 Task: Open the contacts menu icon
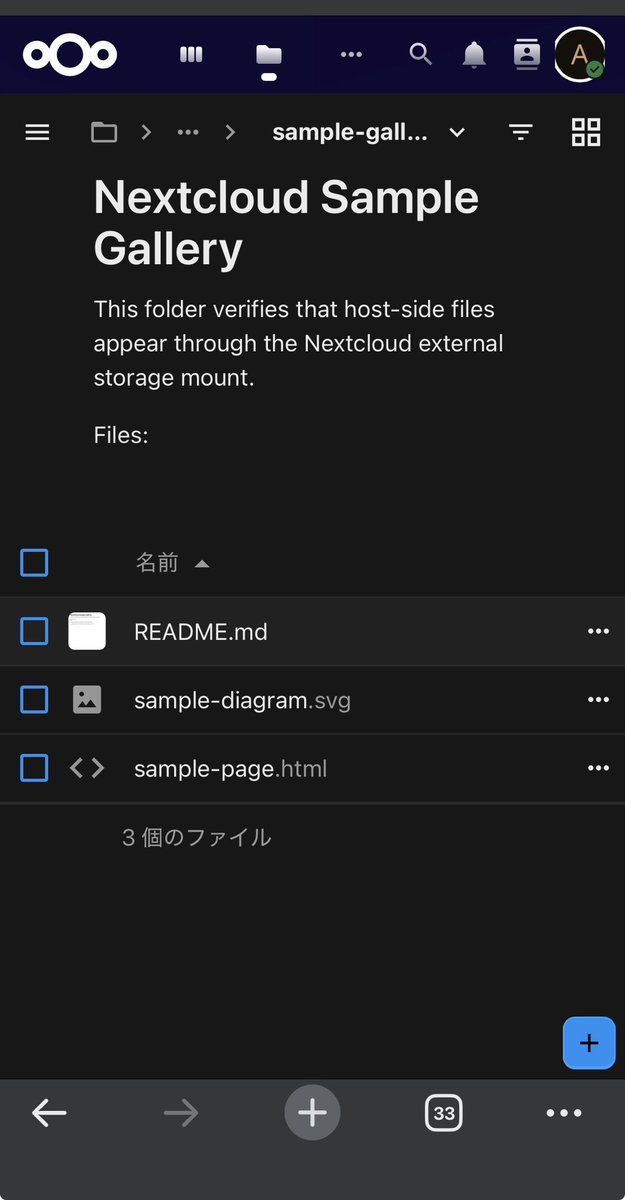tap(527, 54)
